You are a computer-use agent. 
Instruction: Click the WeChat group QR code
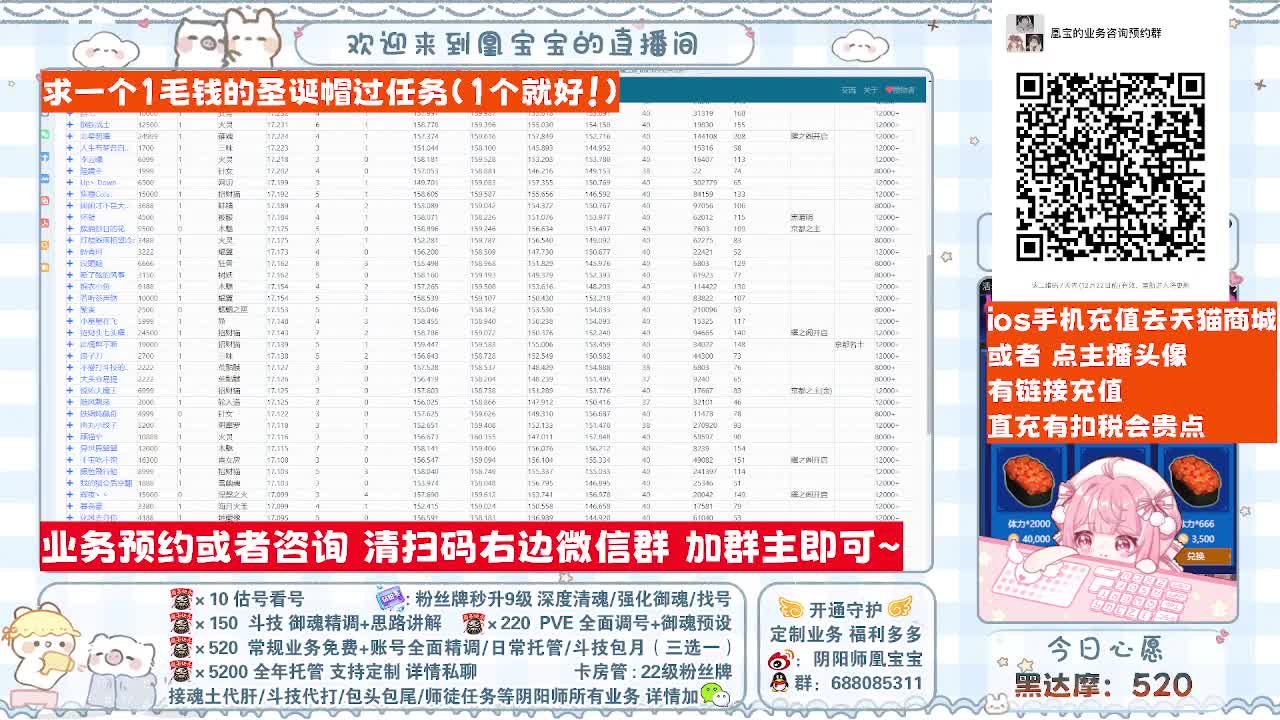pos(1110,167)
